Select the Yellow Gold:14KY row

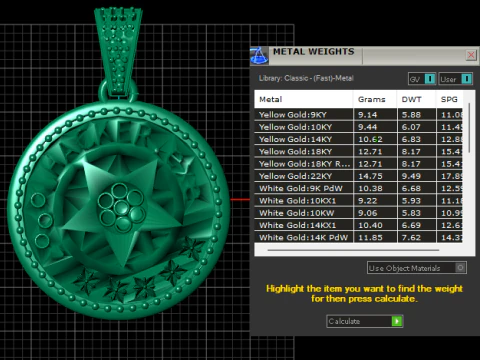(x=358, y=139)
